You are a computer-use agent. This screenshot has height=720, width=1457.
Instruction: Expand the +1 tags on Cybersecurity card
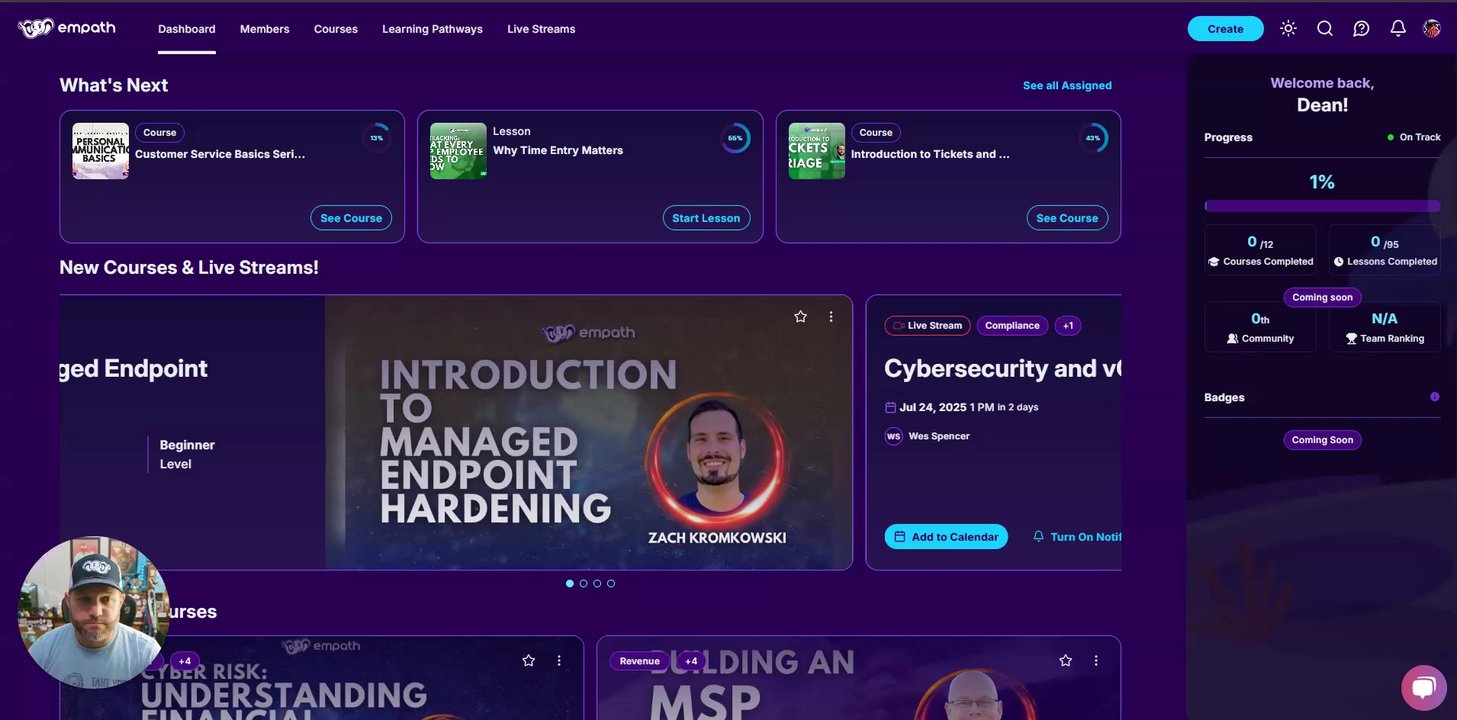[1068, 326]
